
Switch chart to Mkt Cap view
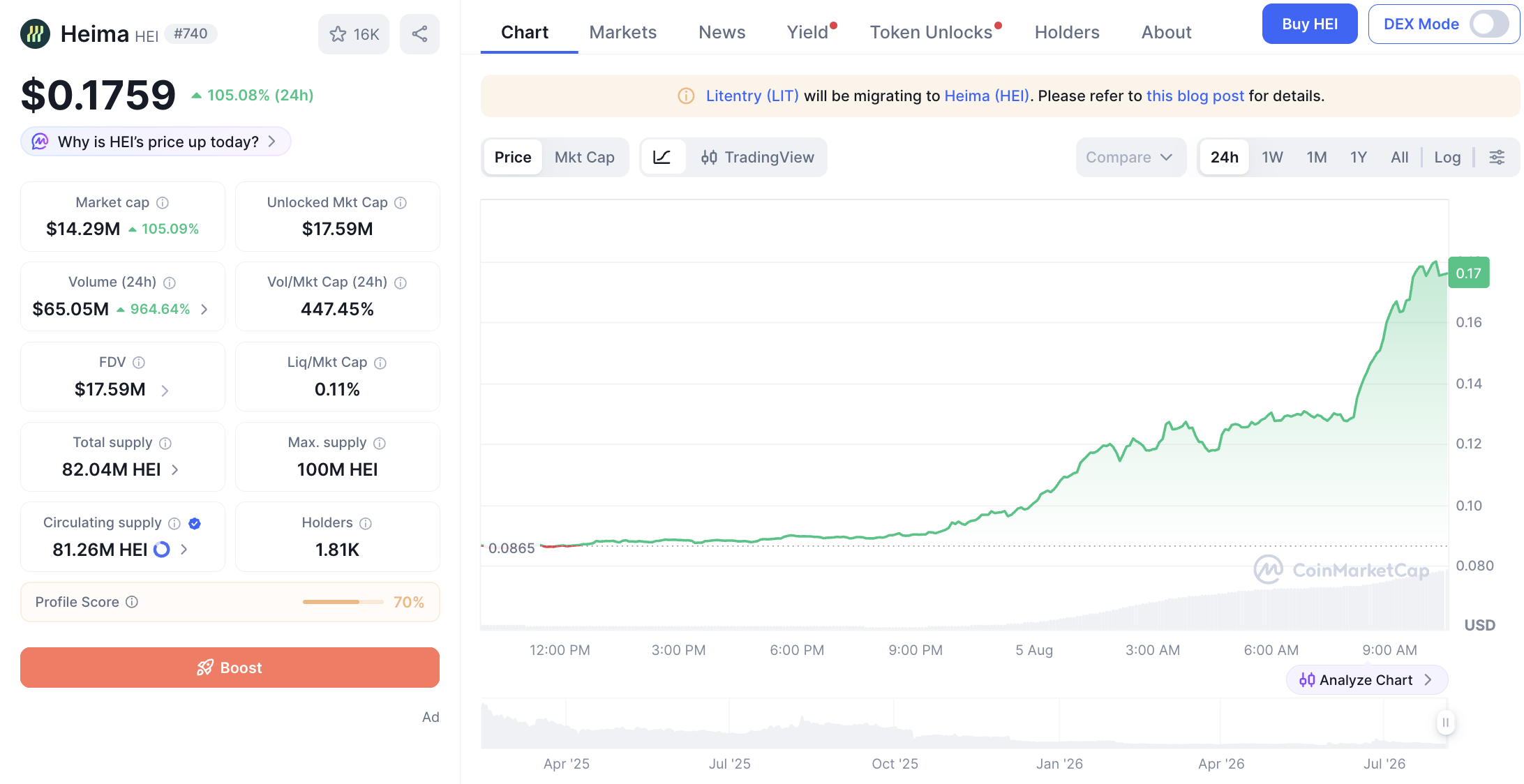(x=585, y=157)
